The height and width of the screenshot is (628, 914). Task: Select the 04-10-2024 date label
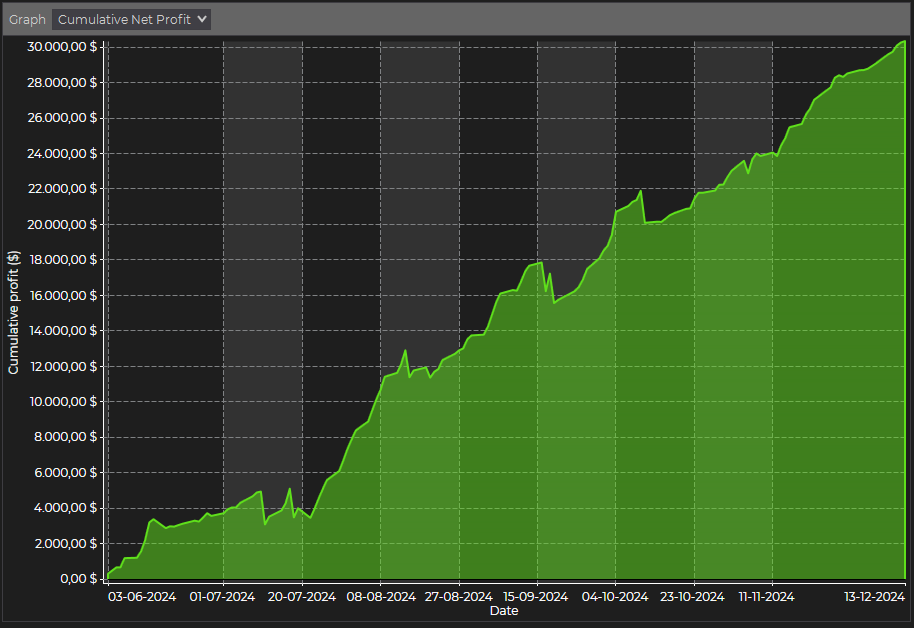click(x=615, y=597)
